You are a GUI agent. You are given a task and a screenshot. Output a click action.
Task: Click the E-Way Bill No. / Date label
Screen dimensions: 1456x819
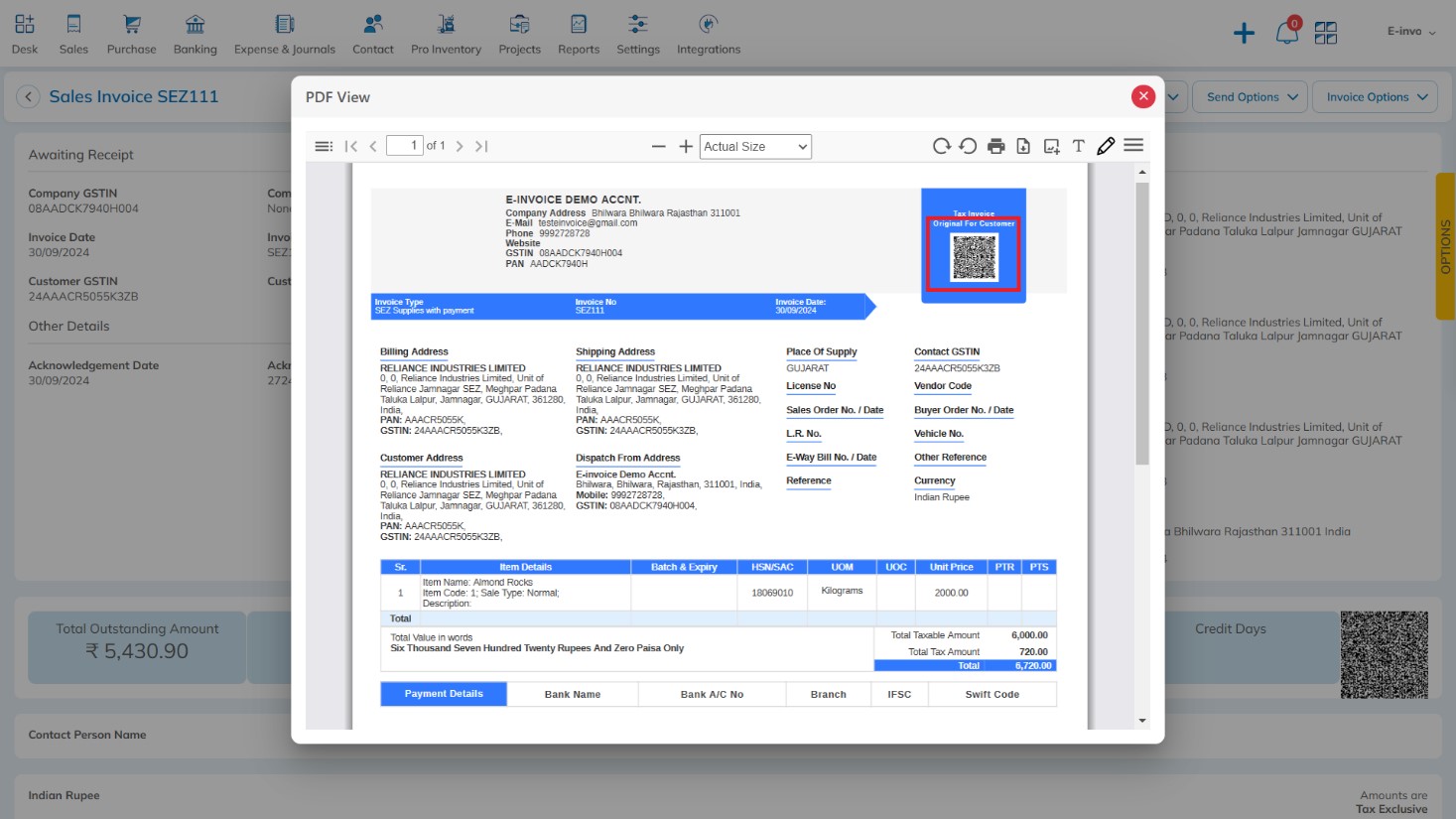pos(832,458)
